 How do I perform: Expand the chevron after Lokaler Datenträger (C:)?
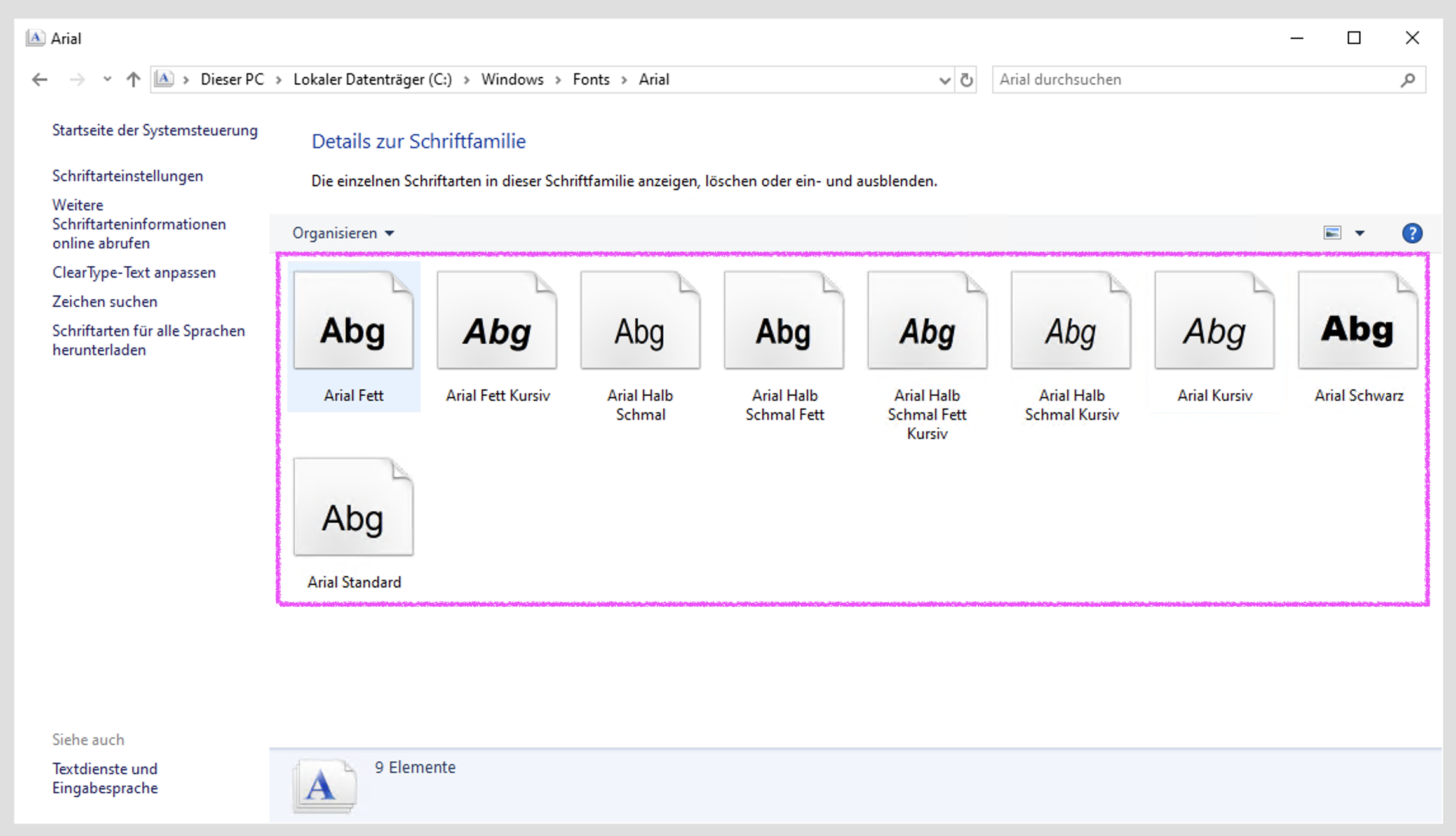[466, 80]
